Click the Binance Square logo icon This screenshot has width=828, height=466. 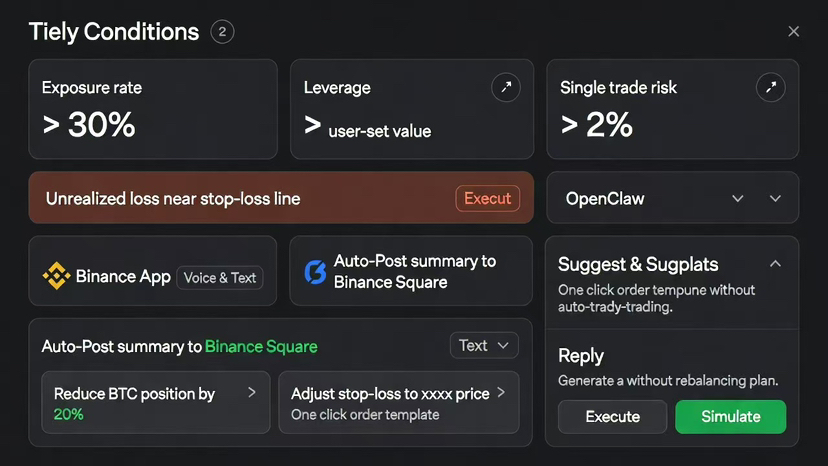[315, 272]
